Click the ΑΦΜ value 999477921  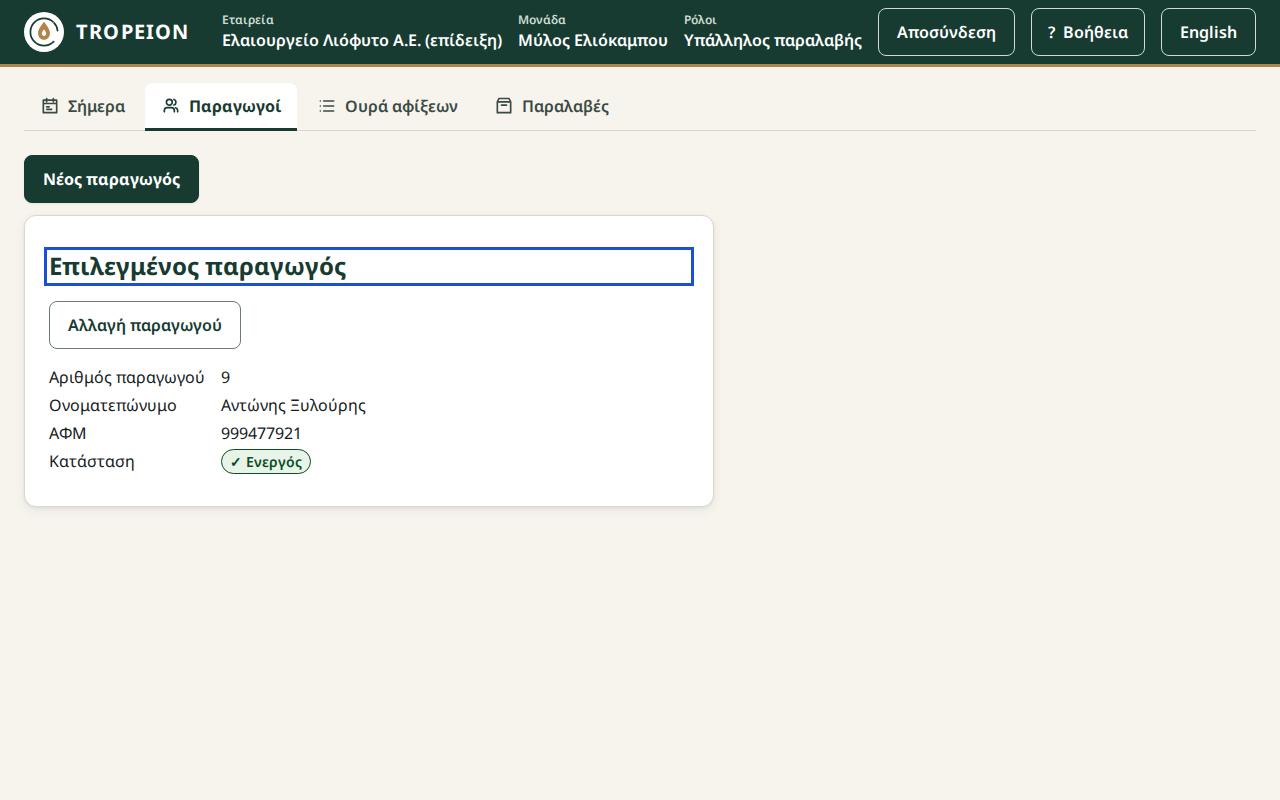[261, 433]
